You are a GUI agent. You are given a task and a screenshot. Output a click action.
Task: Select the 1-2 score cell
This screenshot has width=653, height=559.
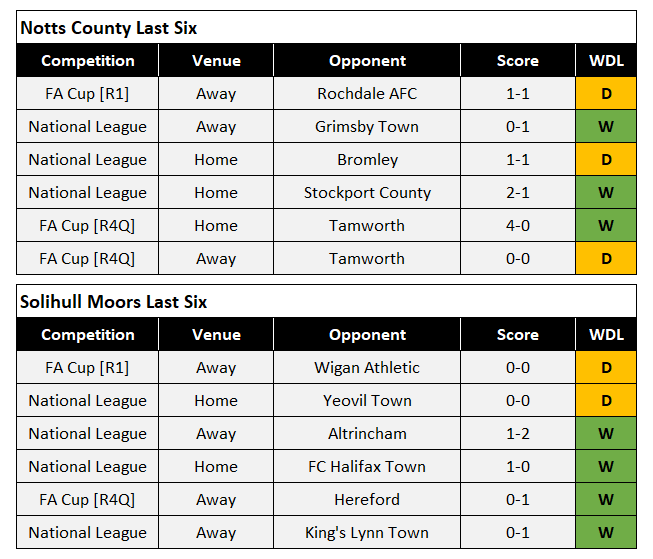tap(518, 434)
